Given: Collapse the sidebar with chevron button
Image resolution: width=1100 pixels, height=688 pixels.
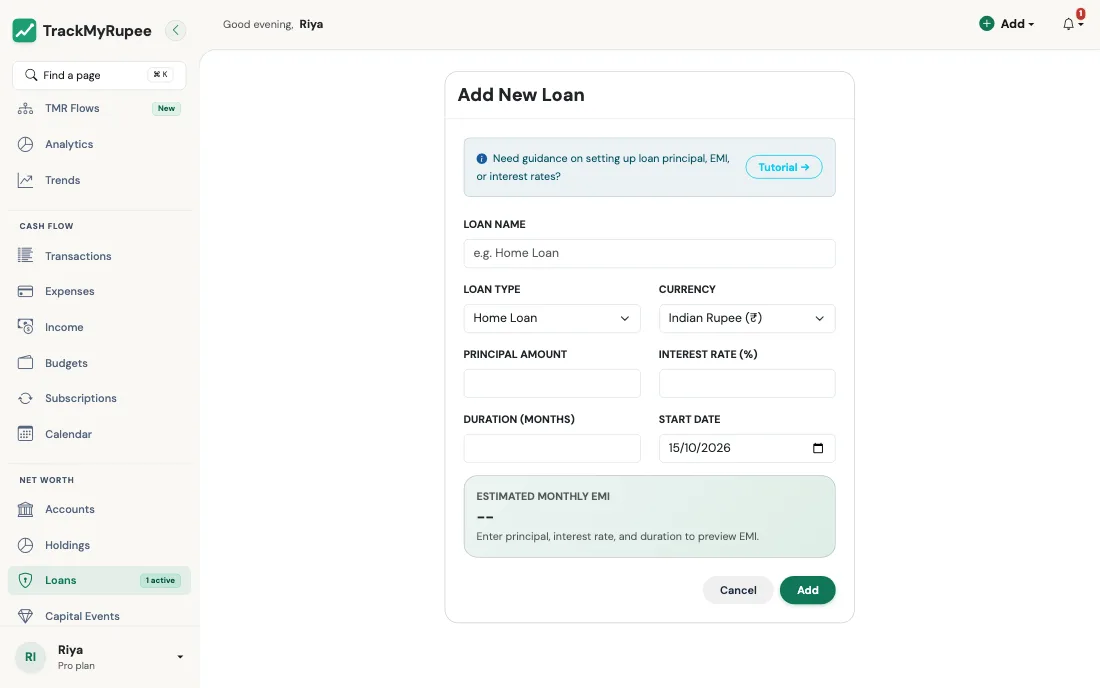Looking at the screenshot, I should (x=175, y=30).
